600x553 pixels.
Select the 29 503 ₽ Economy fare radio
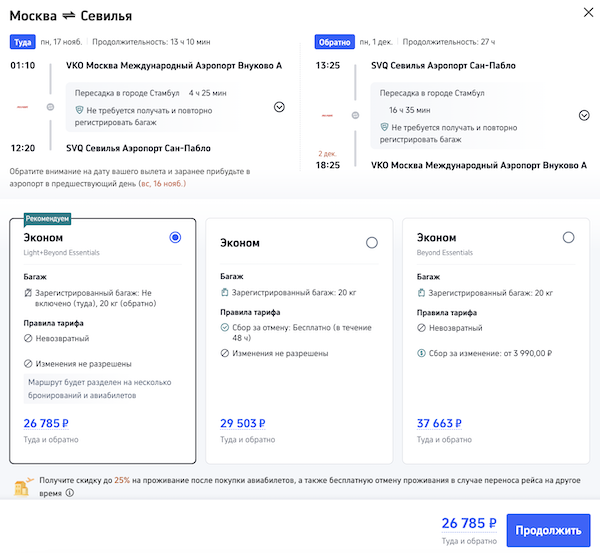(x=372, y=242)
